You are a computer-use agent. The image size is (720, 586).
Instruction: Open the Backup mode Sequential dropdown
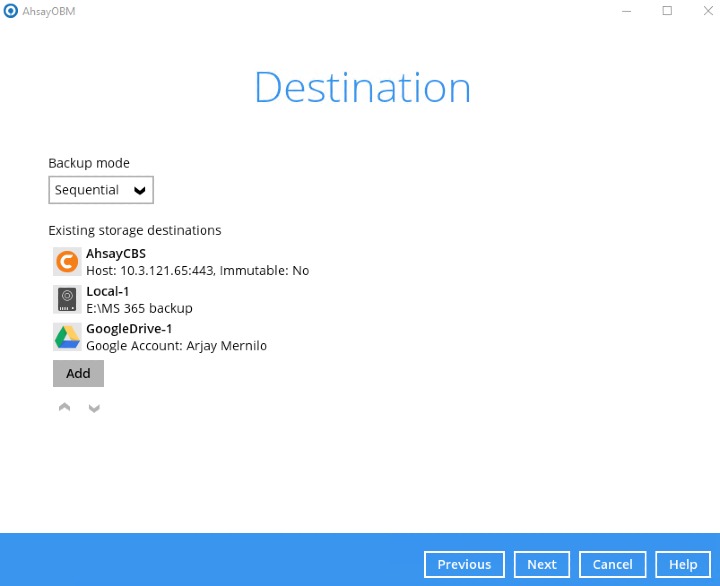click(101, 190)
